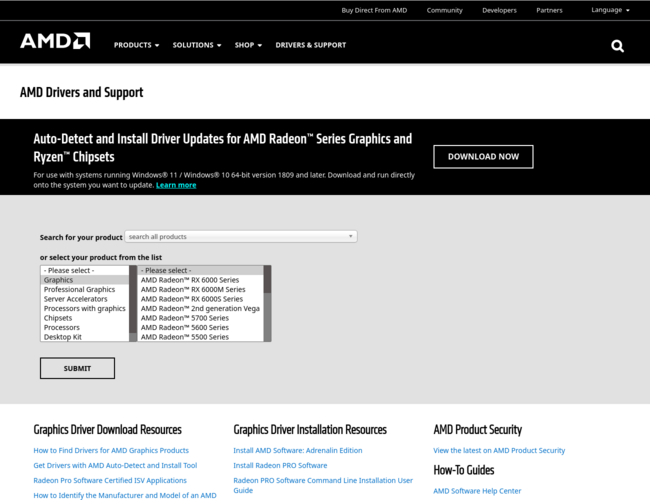Expand the Shop menu
650x500 pixels.
pos(248,45)
